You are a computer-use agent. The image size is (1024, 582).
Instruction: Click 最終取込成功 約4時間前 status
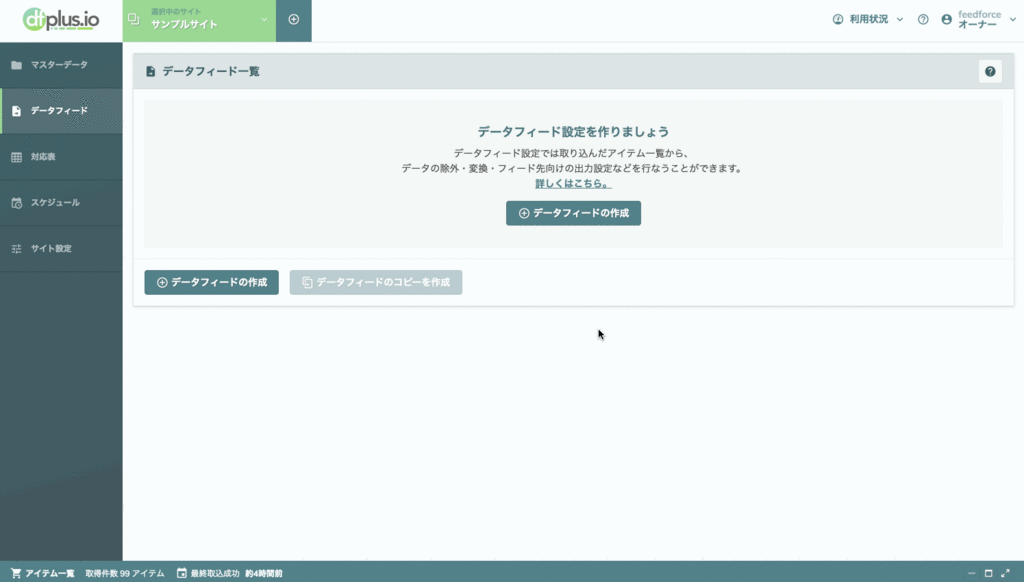229,573
